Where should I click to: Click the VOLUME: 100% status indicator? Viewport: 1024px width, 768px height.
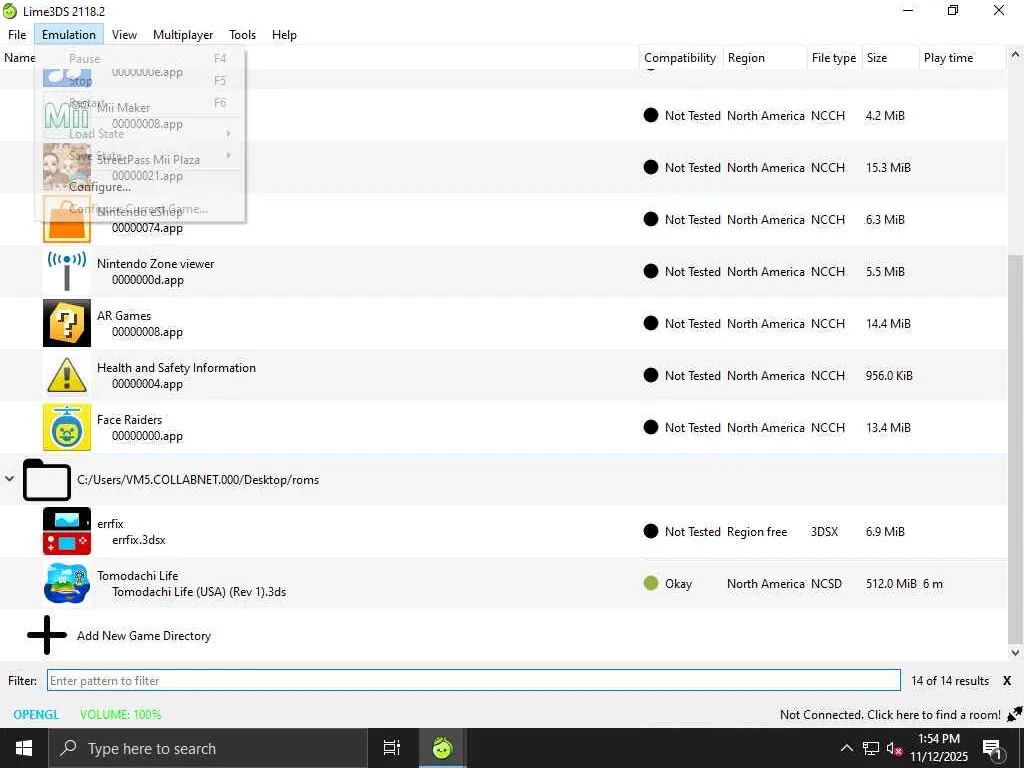click(120, 714)
